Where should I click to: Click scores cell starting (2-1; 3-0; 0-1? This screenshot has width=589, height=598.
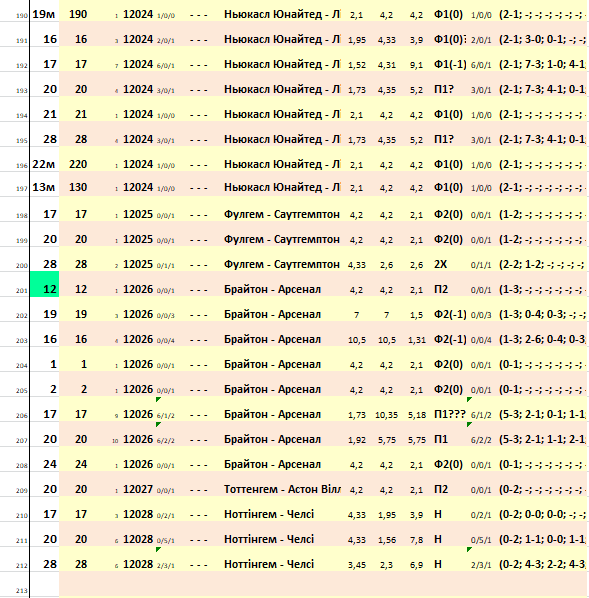542,39
